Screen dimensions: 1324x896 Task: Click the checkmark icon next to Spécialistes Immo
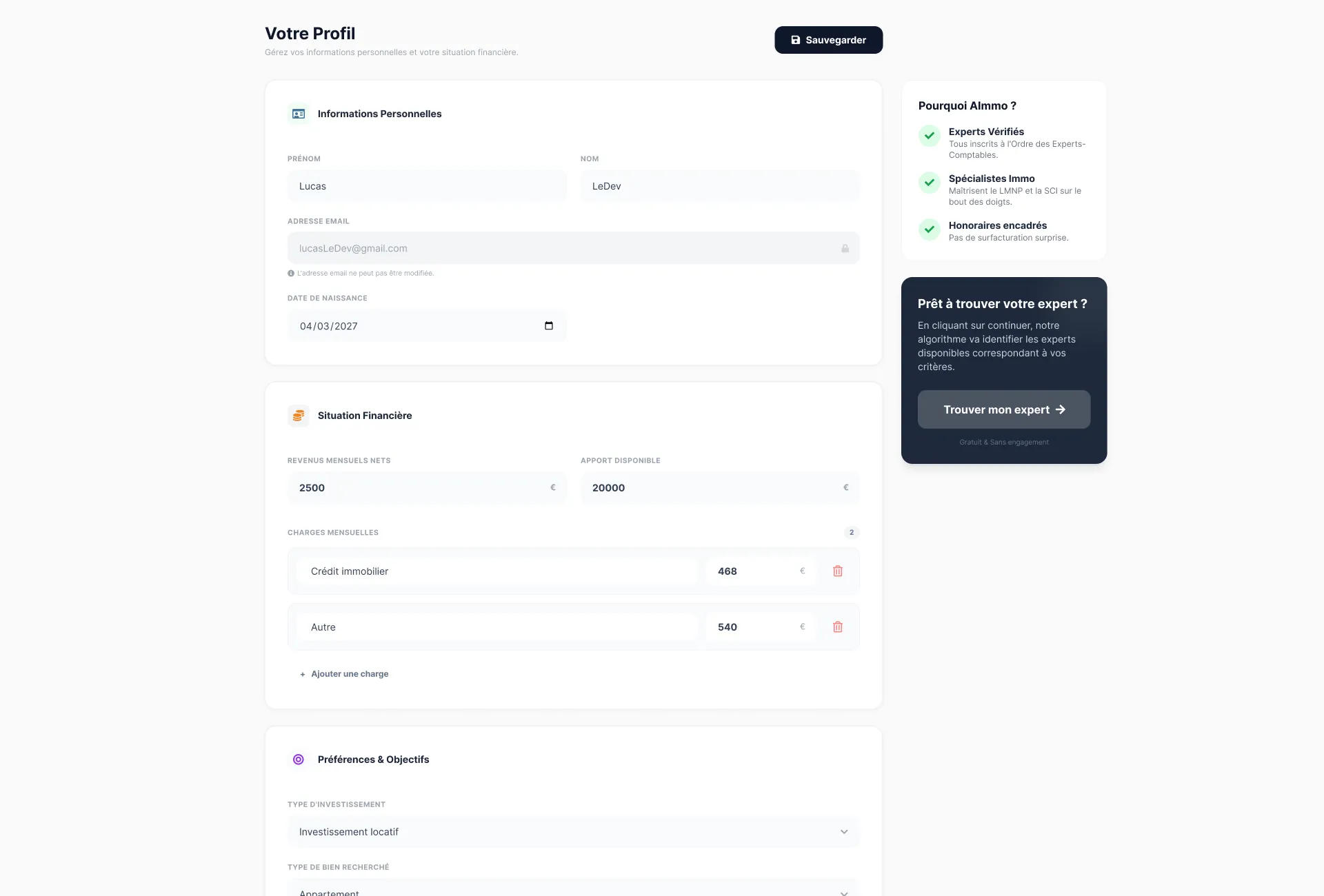pyautogui.click(x=930, y=183)
